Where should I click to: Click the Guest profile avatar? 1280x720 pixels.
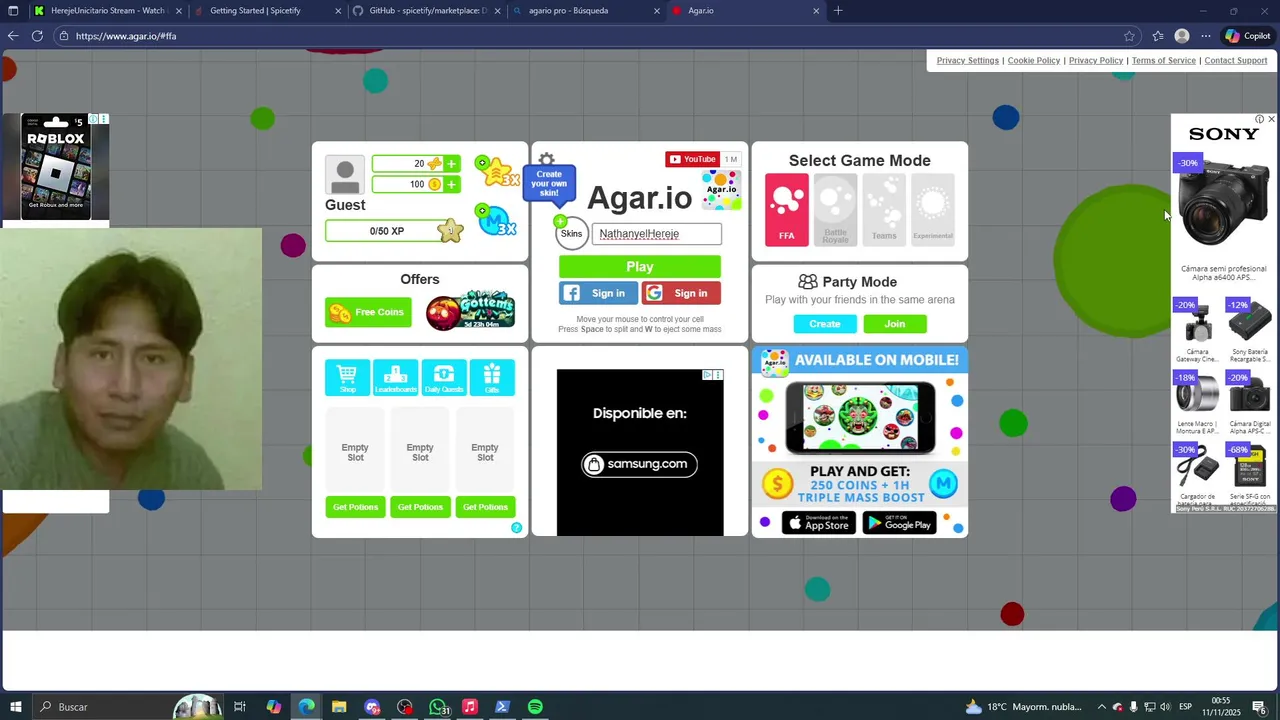click(x=345, y=176)
